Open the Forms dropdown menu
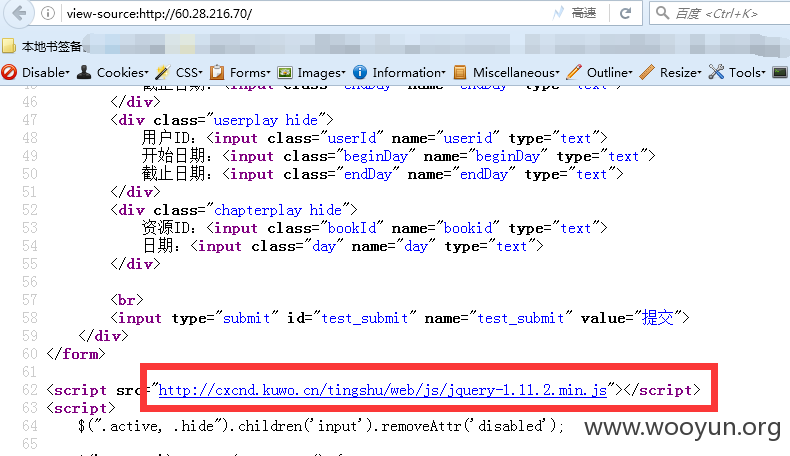 (240, 73)
